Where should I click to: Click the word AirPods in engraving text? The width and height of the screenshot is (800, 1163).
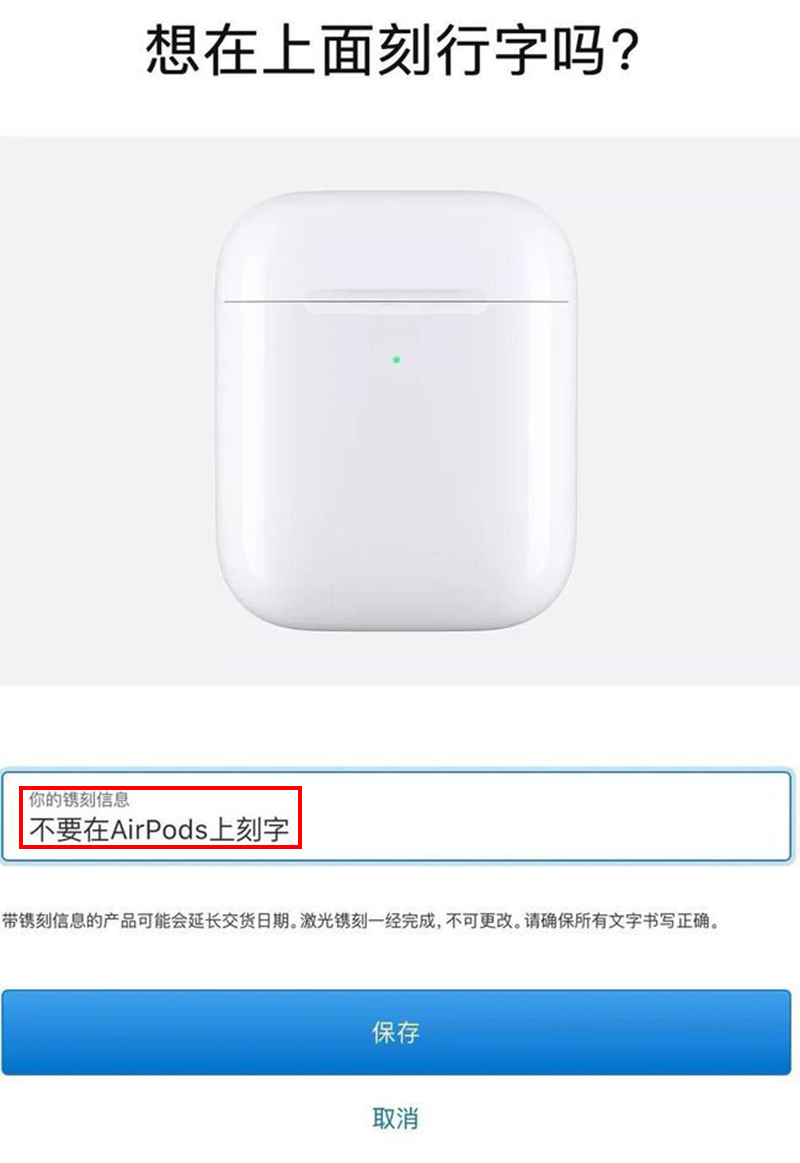159,830
